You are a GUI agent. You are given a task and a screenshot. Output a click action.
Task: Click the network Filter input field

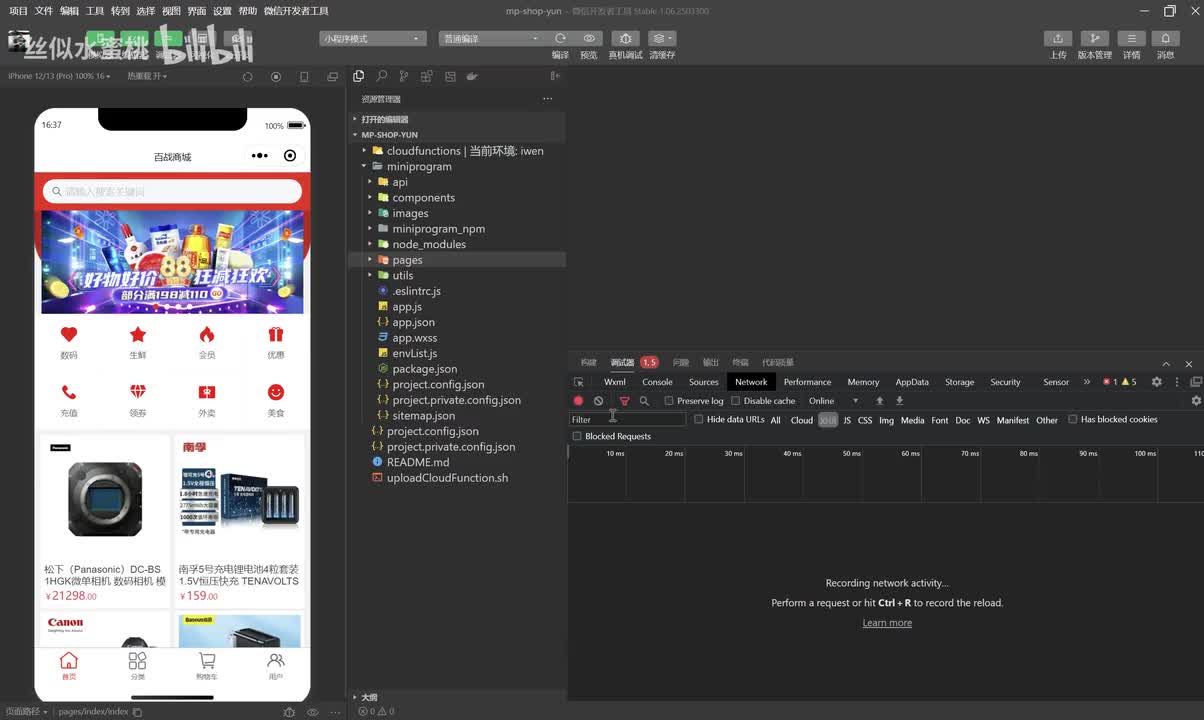[x=628, y=420]
